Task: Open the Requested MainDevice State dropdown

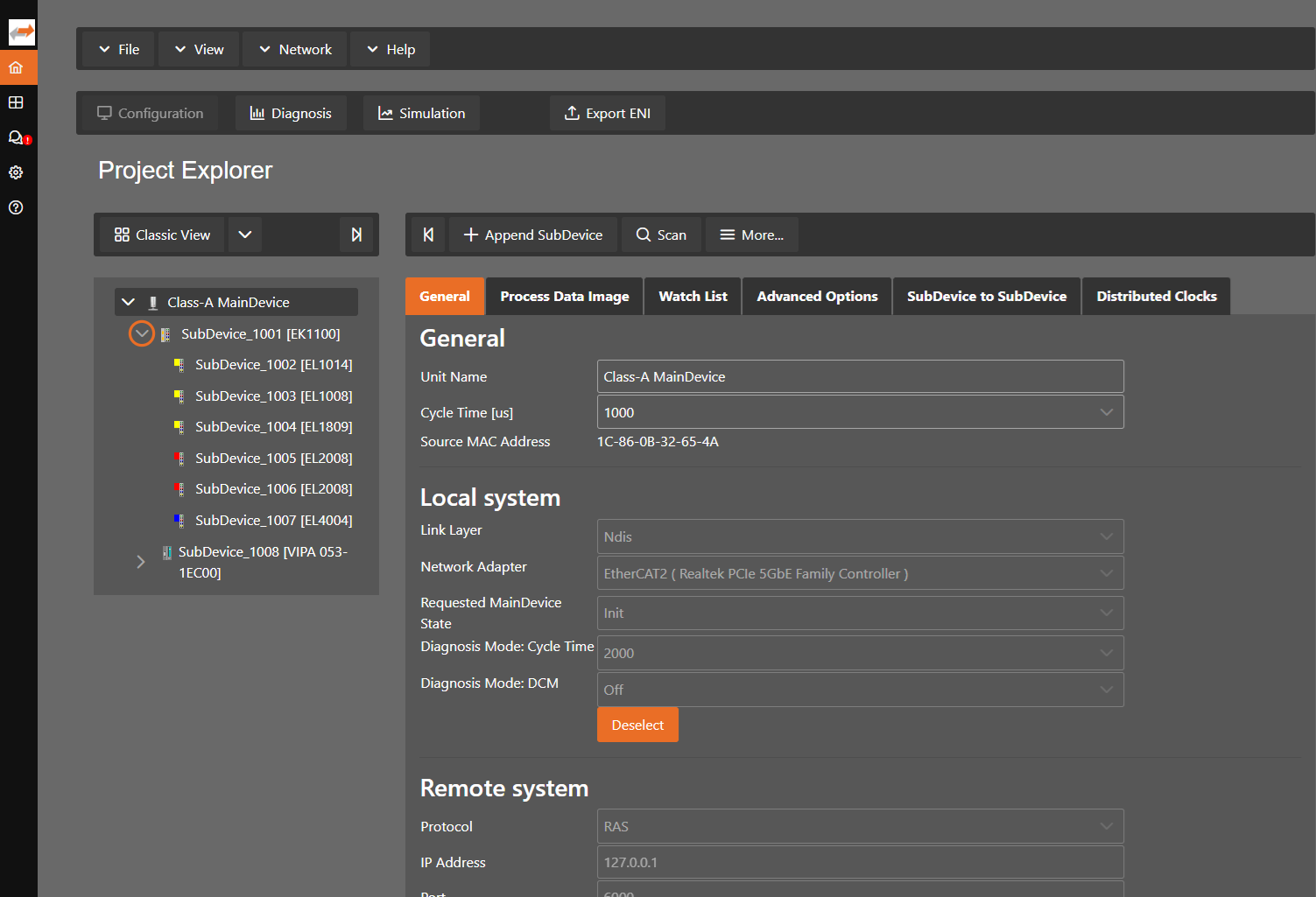Action: pos(860,613)
